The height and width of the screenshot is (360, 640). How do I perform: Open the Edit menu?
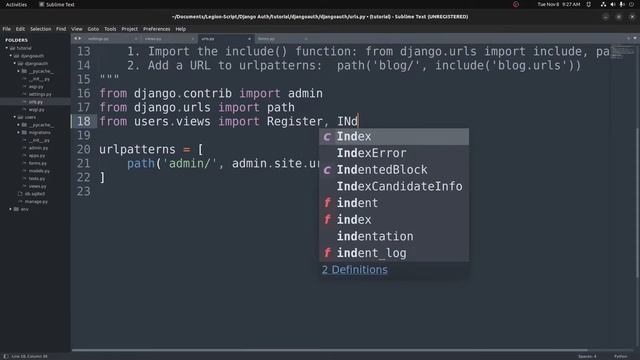point(20,29)
